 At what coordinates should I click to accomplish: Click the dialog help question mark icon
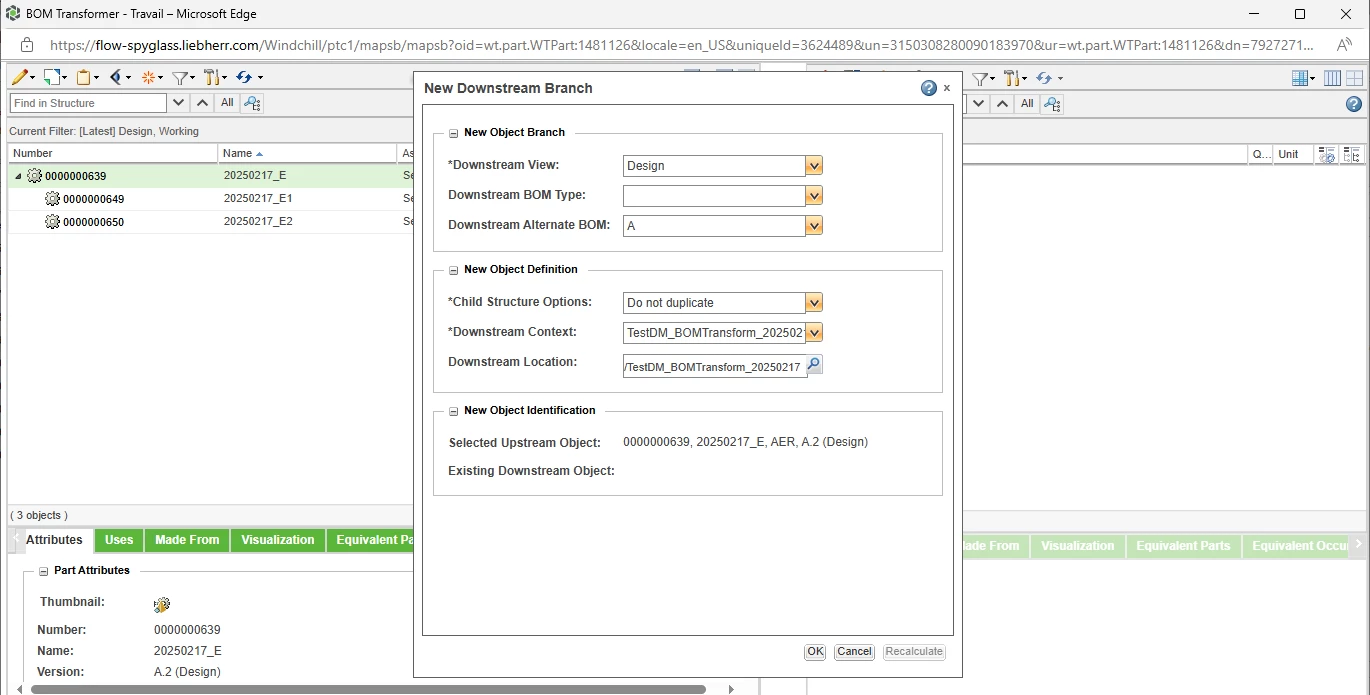tap(929, 88)
